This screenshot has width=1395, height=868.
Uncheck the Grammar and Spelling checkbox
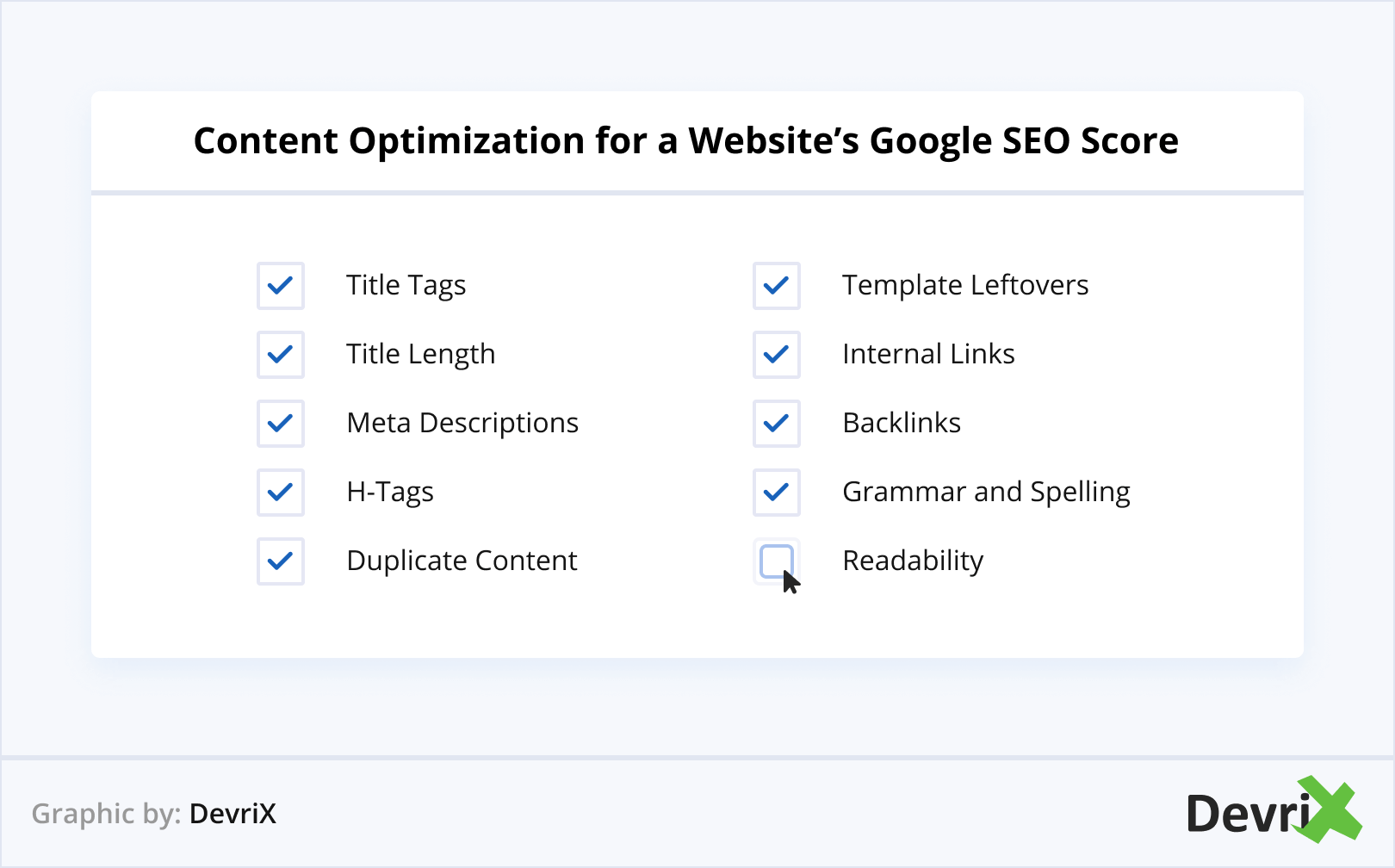coord(777,493)
